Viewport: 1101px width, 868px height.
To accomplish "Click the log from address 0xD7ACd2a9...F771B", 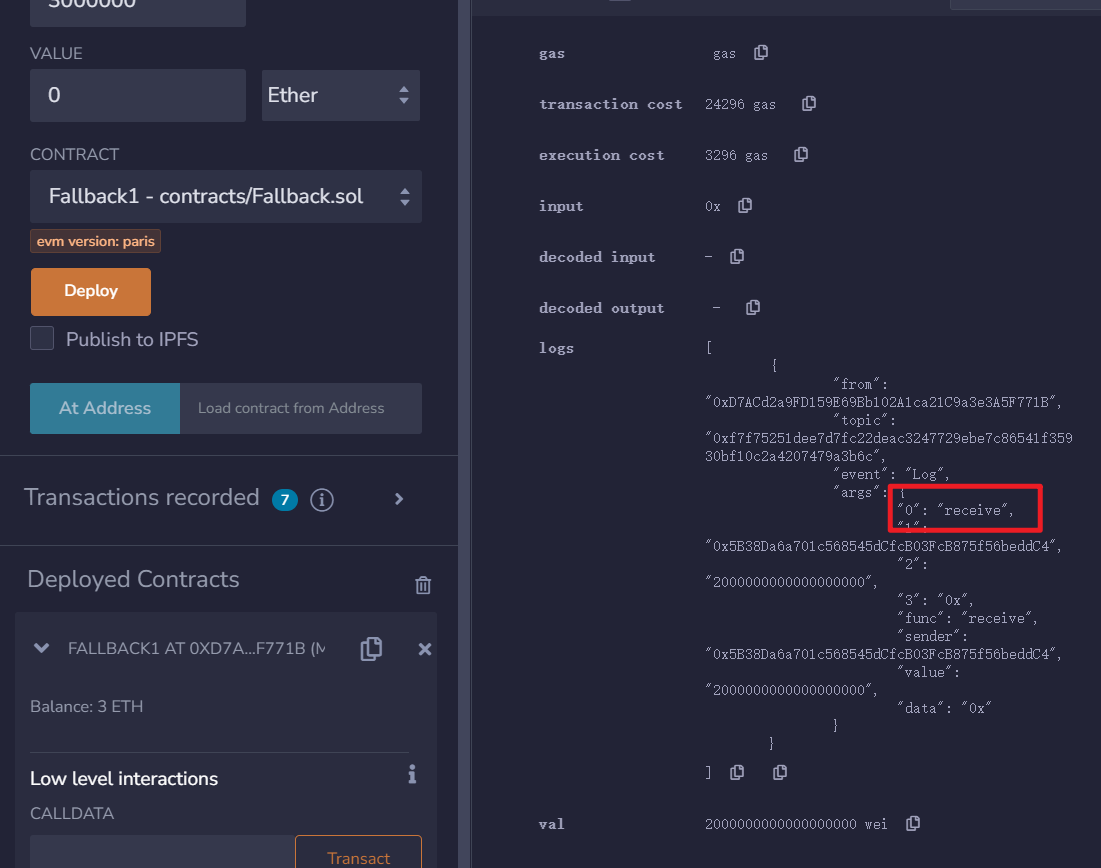I will coord(883,402).
